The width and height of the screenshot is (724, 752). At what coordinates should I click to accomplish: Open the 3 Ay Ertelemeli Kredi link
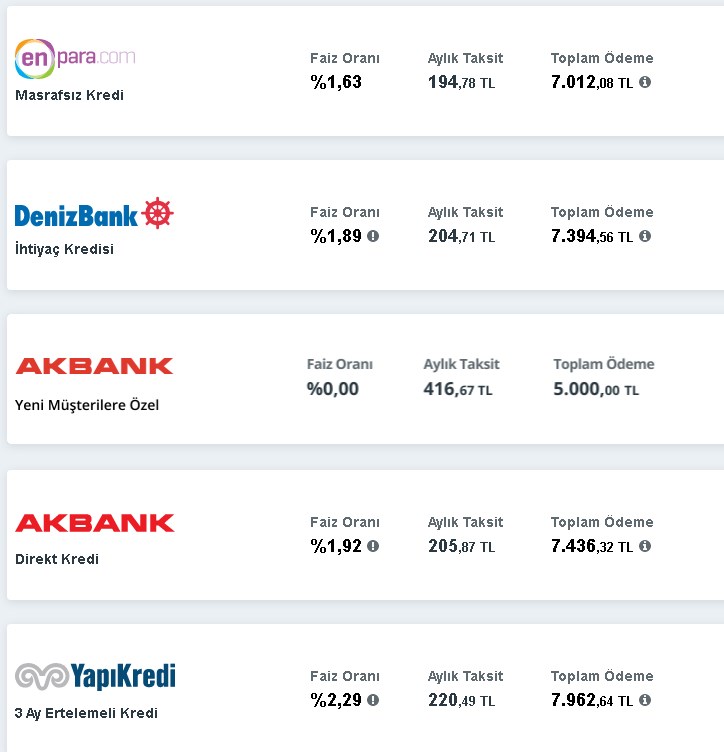[86, 714]
